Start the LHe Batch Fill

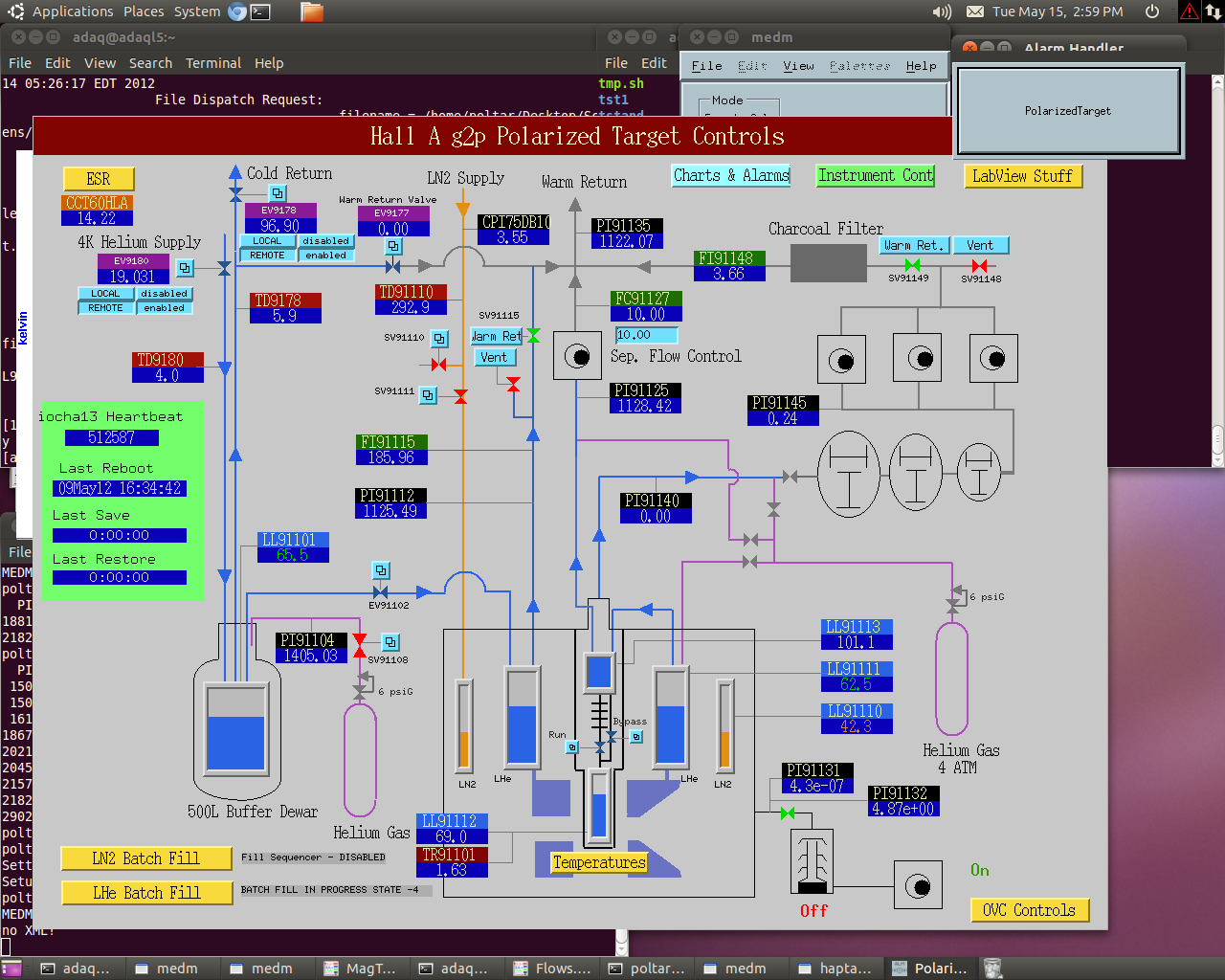146,893
